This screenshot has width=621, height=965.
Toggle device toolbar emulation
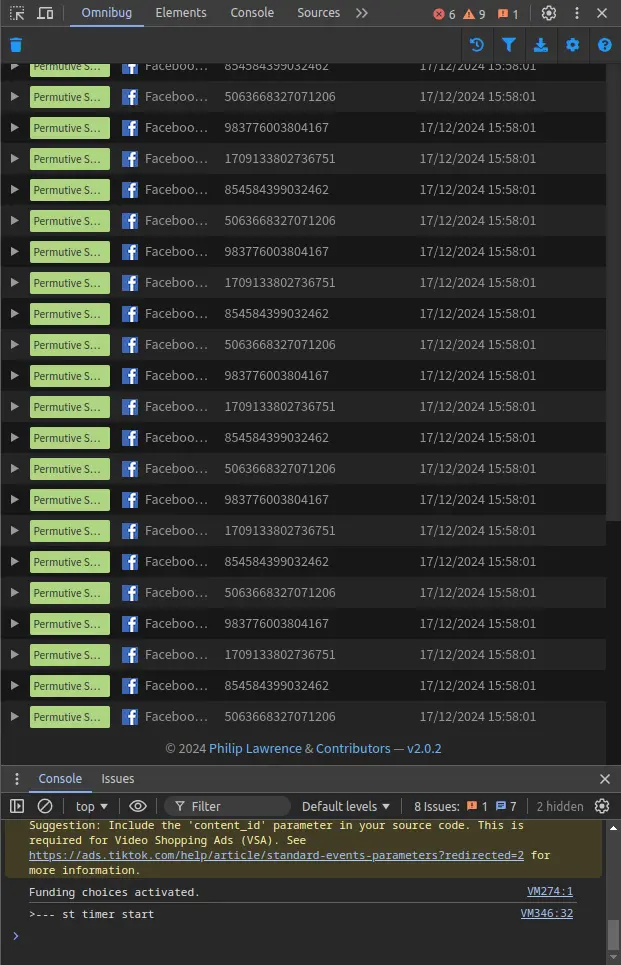(46, 13)
